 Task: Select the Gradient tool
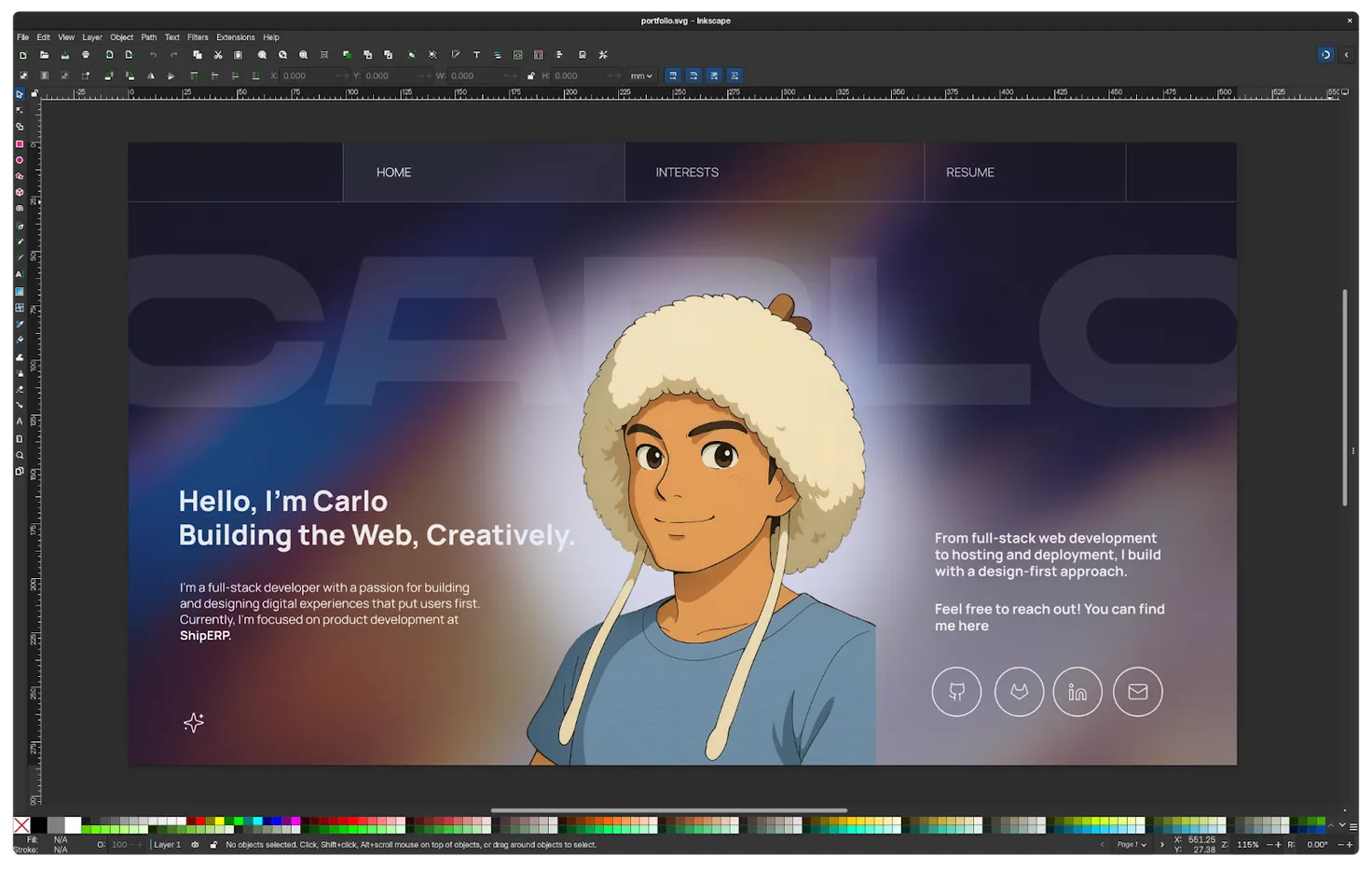coord(20,292)
